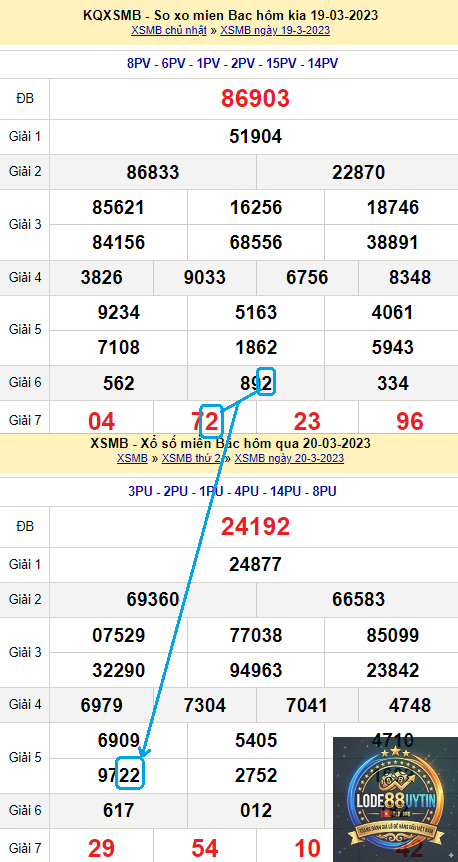This screenshot has width=458, height=862.
Task: Select sixth prize number 562
Action: click(x=119, y=383)
